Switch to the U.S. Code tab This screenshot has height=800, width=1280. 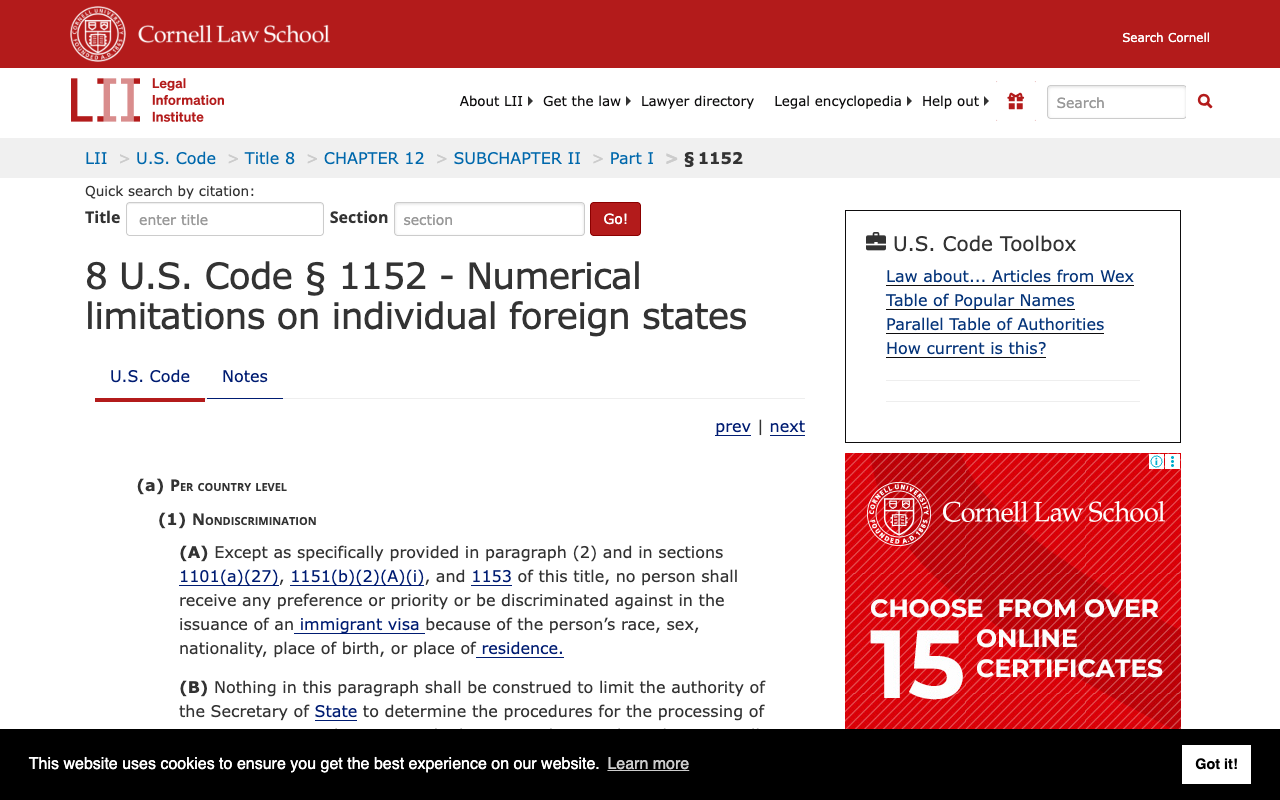click(x=150, y=377)
